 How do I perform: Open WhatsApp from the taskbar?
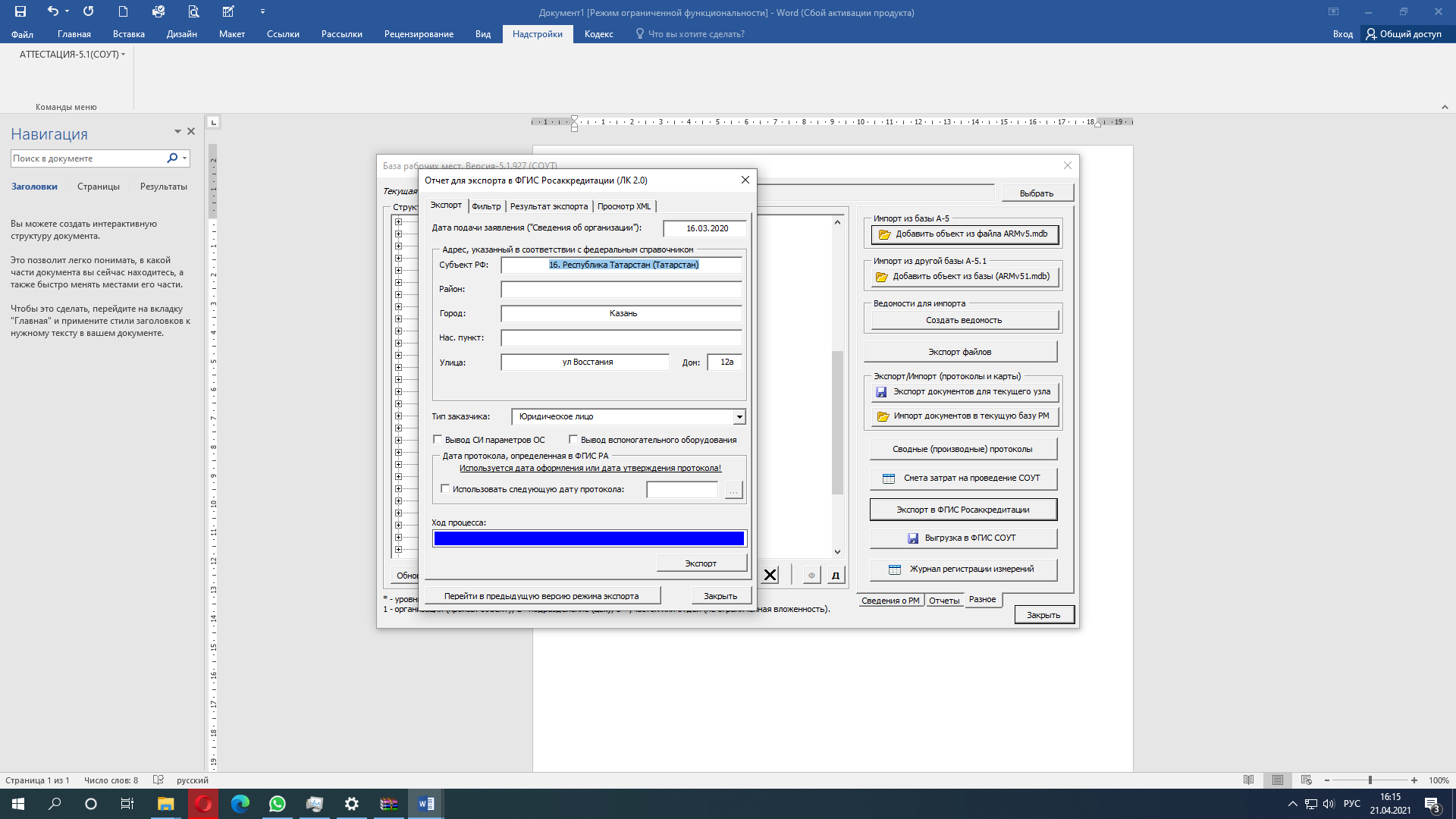(x=278, y=804)
